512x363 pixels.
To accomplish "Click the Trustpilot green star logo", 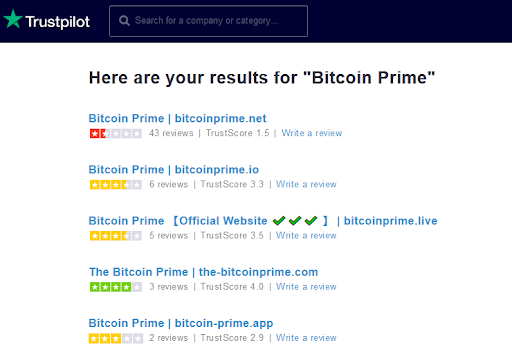I will (x=13, y=19).
